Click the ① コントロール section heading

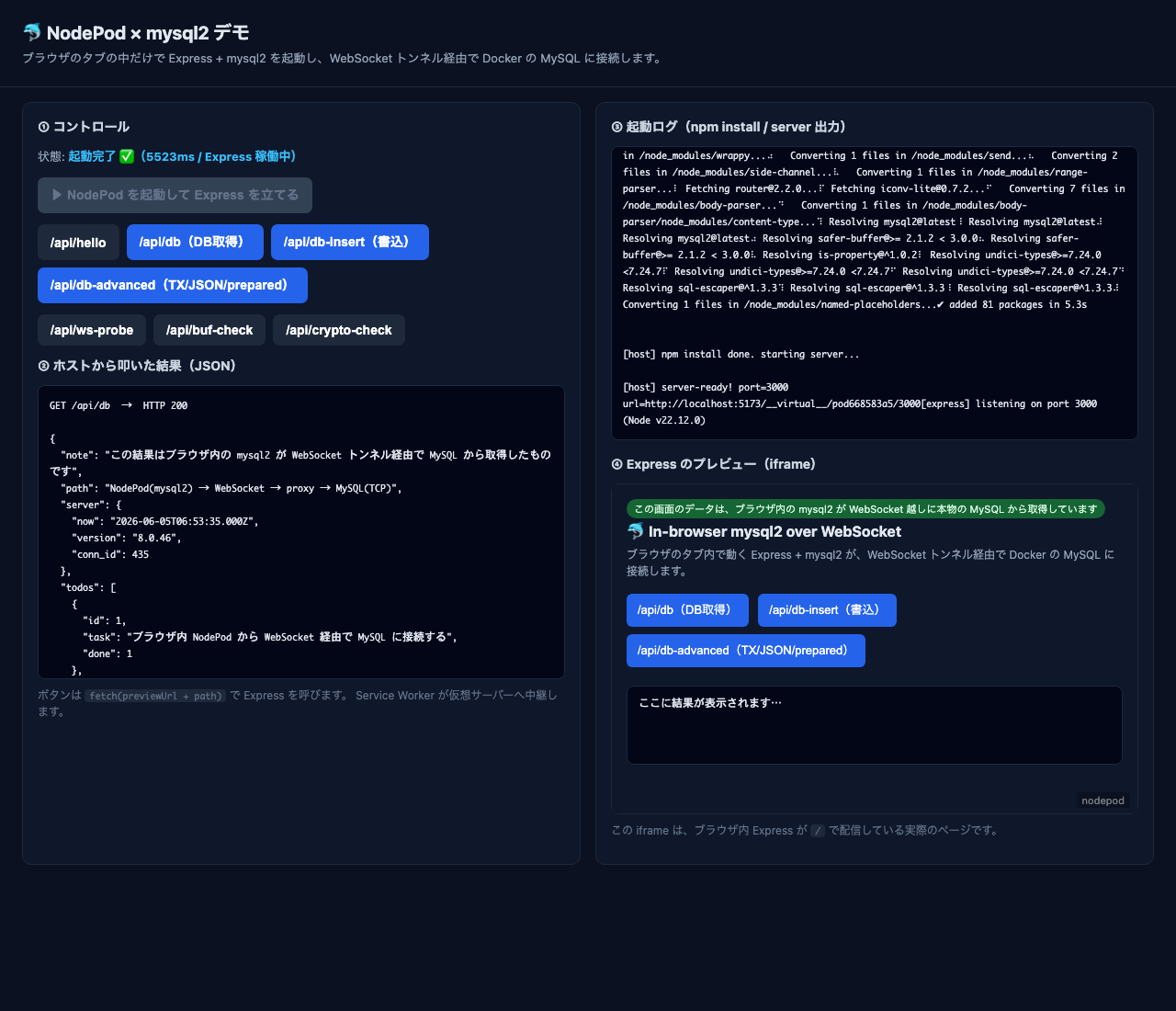coord(84,127)
